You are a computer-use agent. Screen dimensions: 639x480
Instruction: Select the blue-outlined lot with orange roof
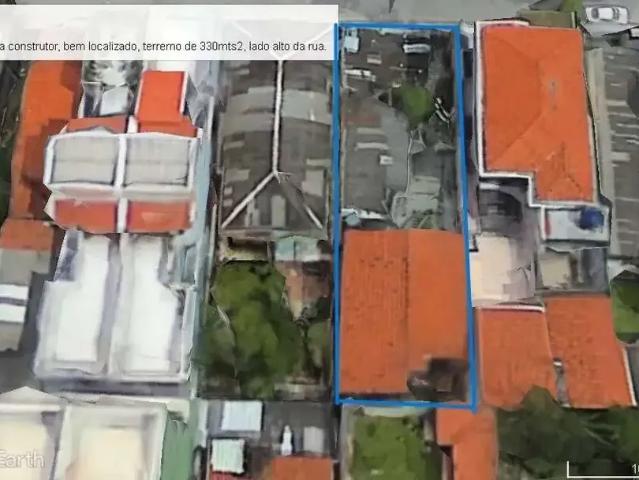[405, 215]
